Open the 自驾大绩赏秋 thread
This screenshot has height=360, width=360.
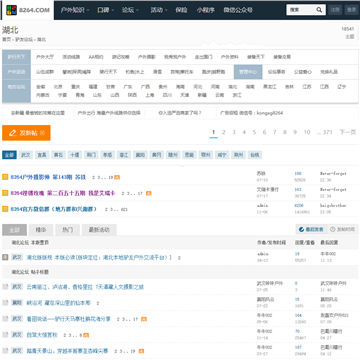coord(42,335)
